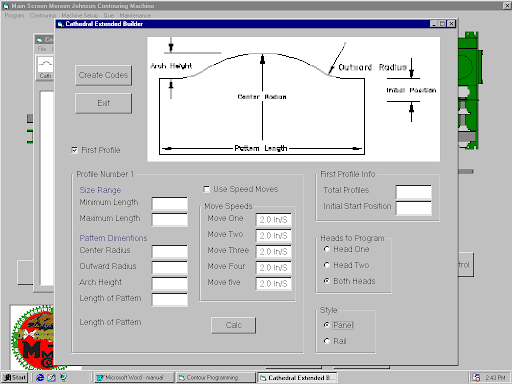Open the Contouring menu
Viewport: 512px width, 384px height.
pos(43,16)
